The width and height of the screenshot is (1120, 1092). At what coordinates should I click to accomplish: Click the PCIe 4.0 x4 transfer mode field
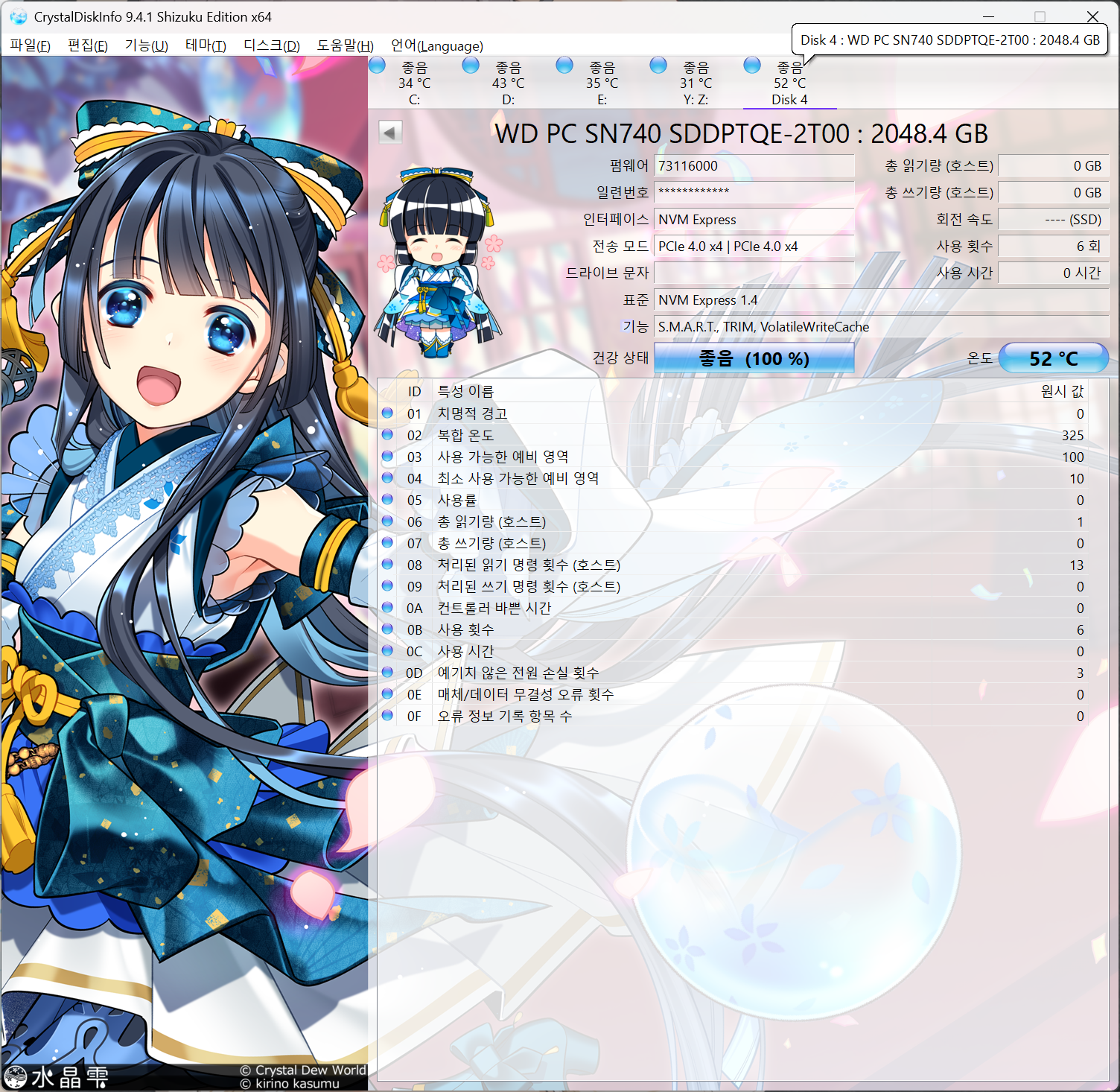754,246
